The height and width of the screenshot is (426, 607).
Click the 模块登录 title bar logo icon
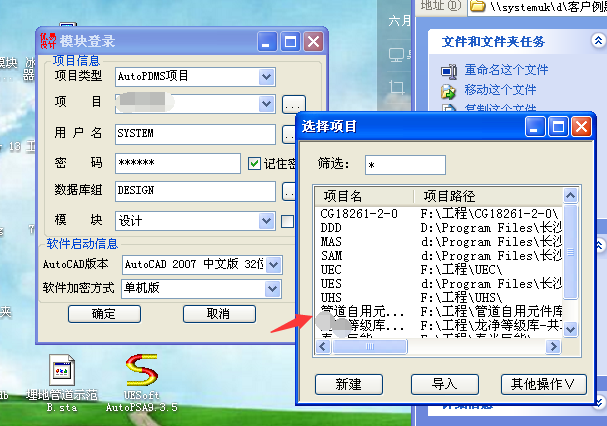click(47, 41)
